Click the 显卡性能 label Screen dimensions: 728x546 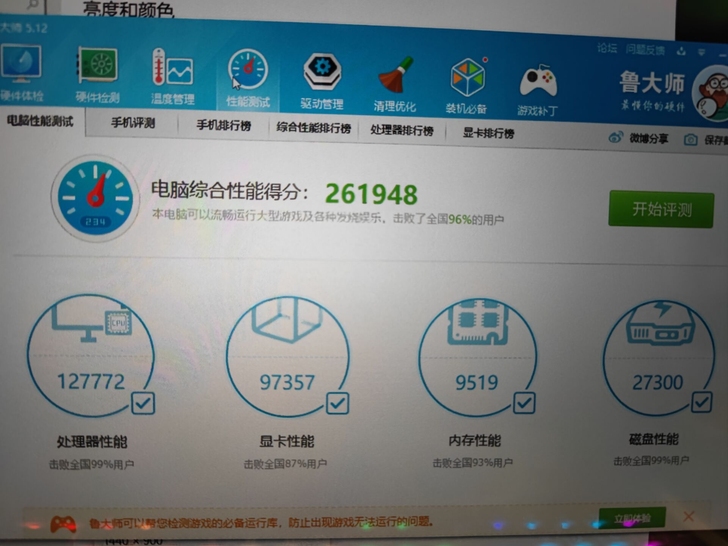286,441
